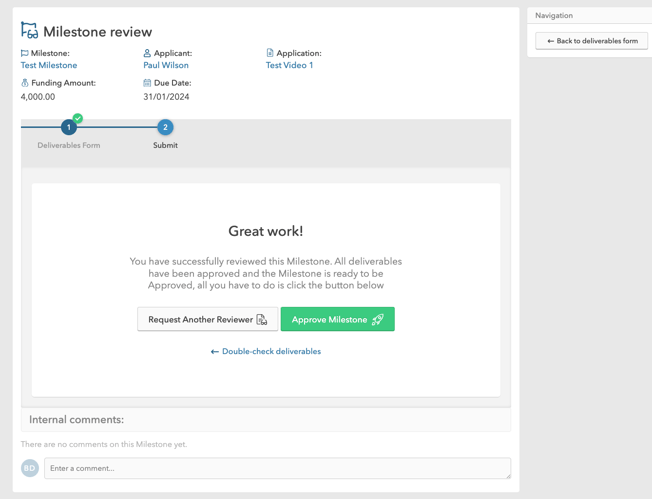Open the Deliverables Form step label
The width and height of the screenshot is (652, 499).
pyautogui.click(x=69, y=146)
